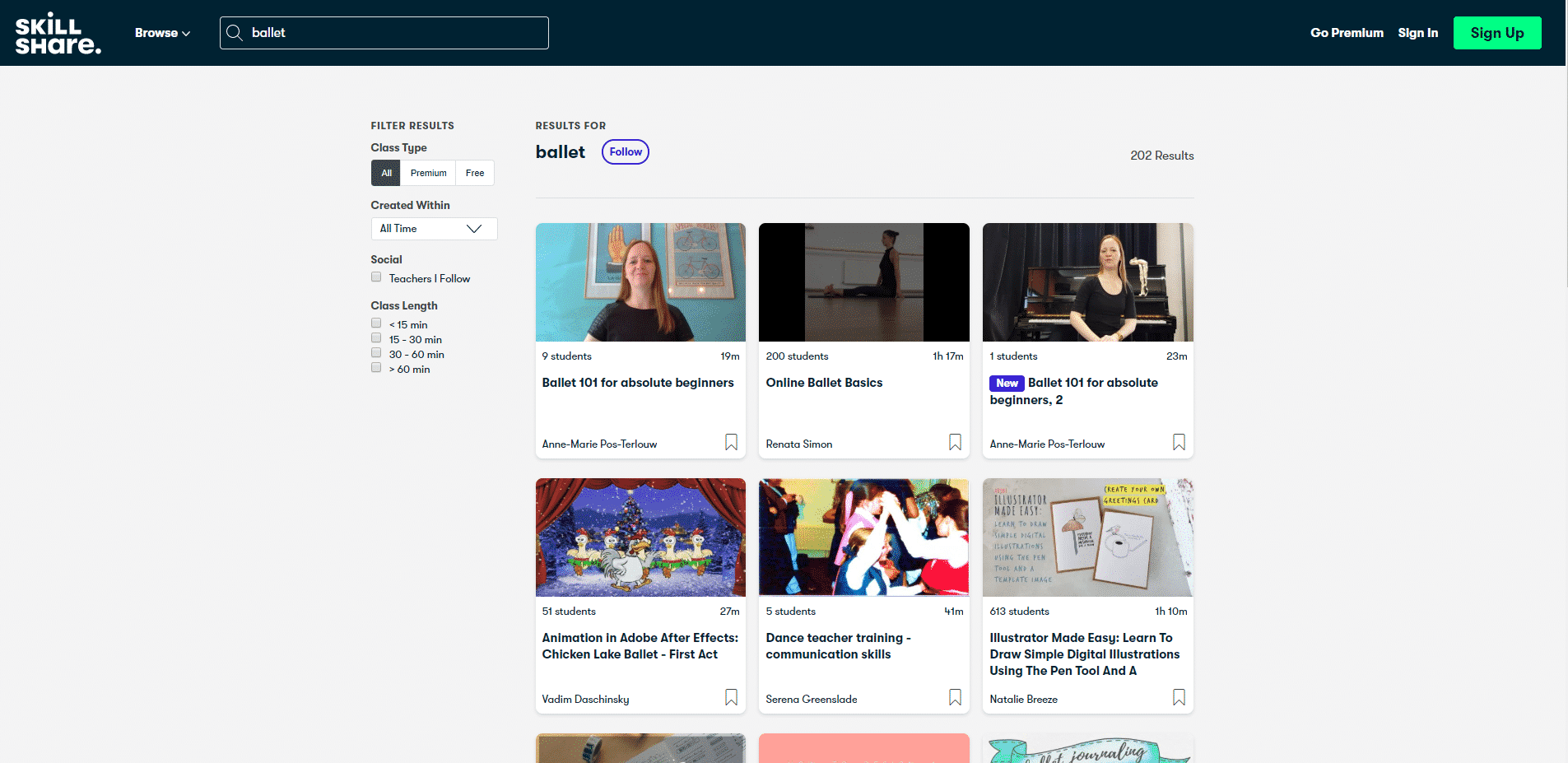Screen dimensions: 1568x763
Task: Bookmark Ballet 101 for absolute beginners class
Action: (731, 443)
